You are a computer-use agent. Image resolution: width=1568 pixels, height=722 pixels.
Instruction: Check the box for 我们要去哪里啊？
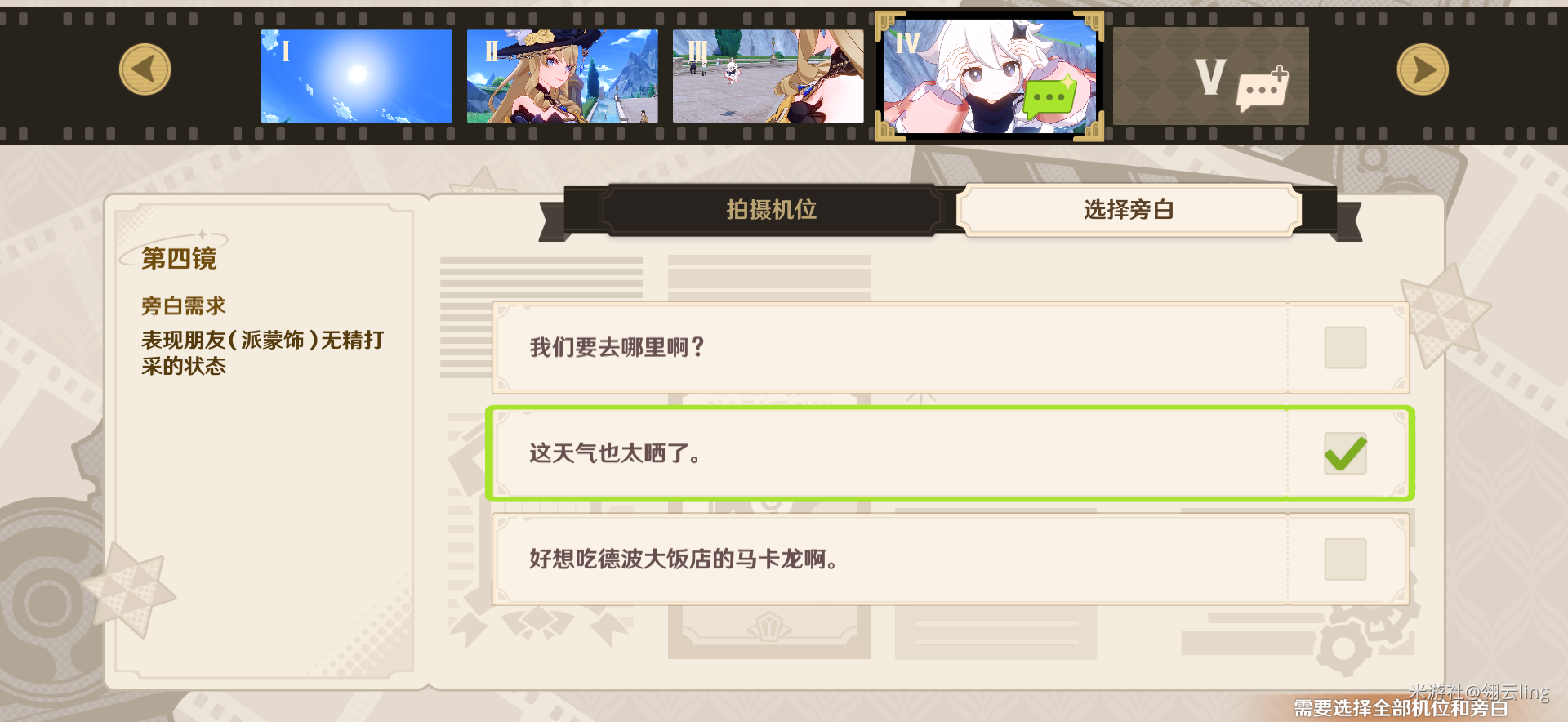[1345, 347]
